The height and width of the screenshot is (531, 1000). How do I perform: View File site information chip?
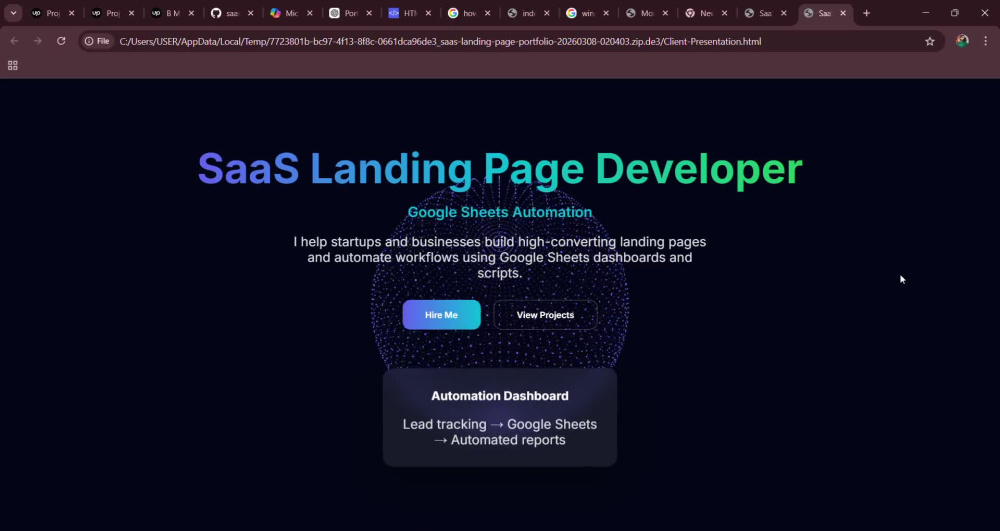[x=97, y=41]
